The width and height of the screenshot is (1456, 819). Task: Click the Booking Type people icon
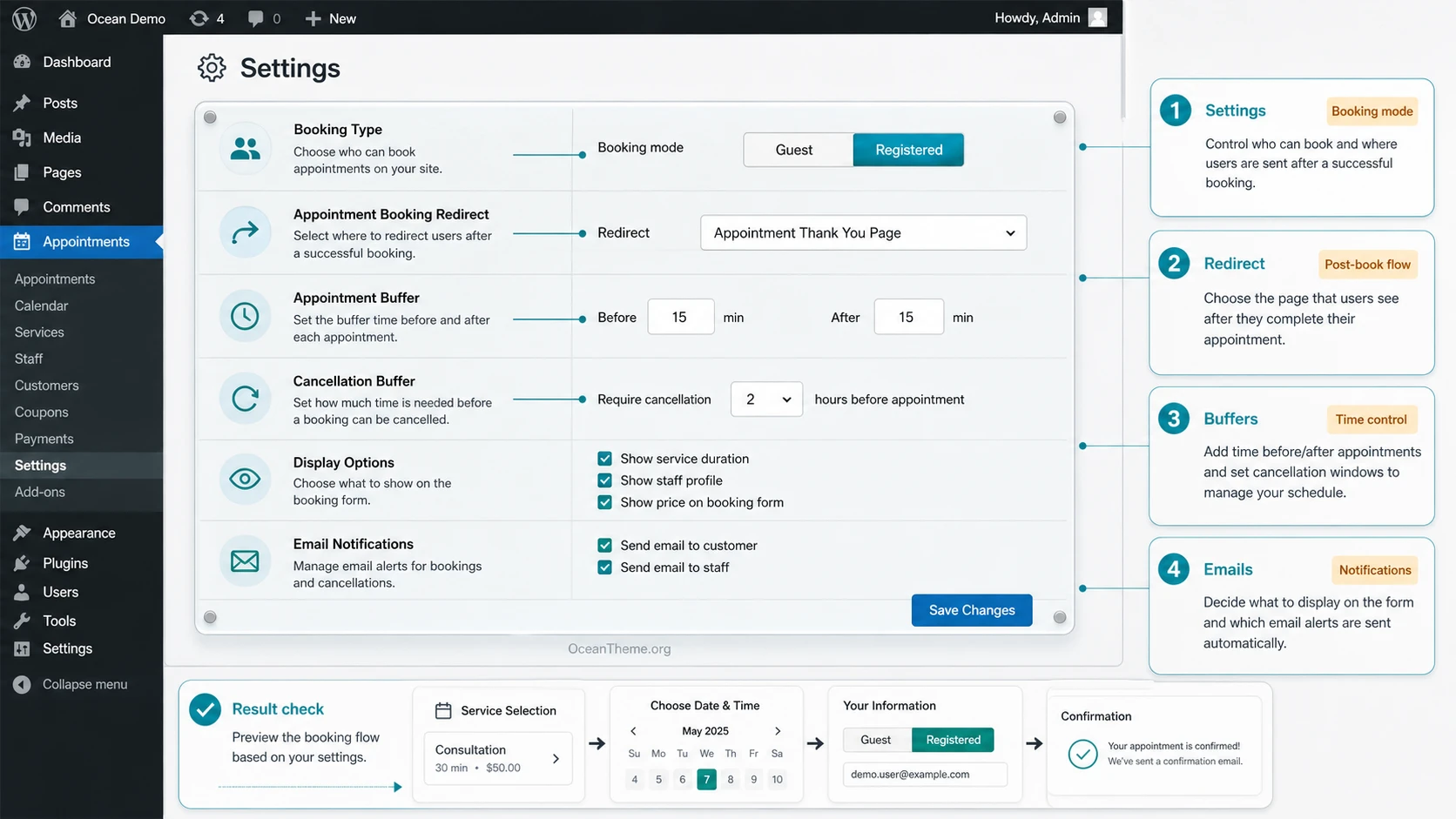pyautogui.click(x=245, y=149)
